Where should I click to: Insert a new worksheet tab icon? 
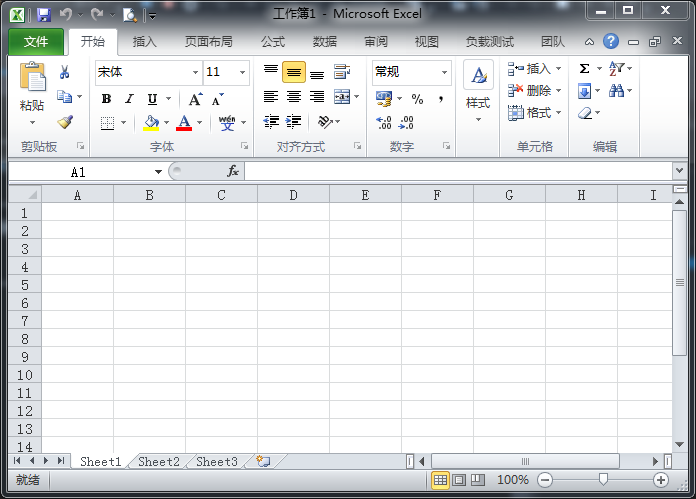click(263, 461)
